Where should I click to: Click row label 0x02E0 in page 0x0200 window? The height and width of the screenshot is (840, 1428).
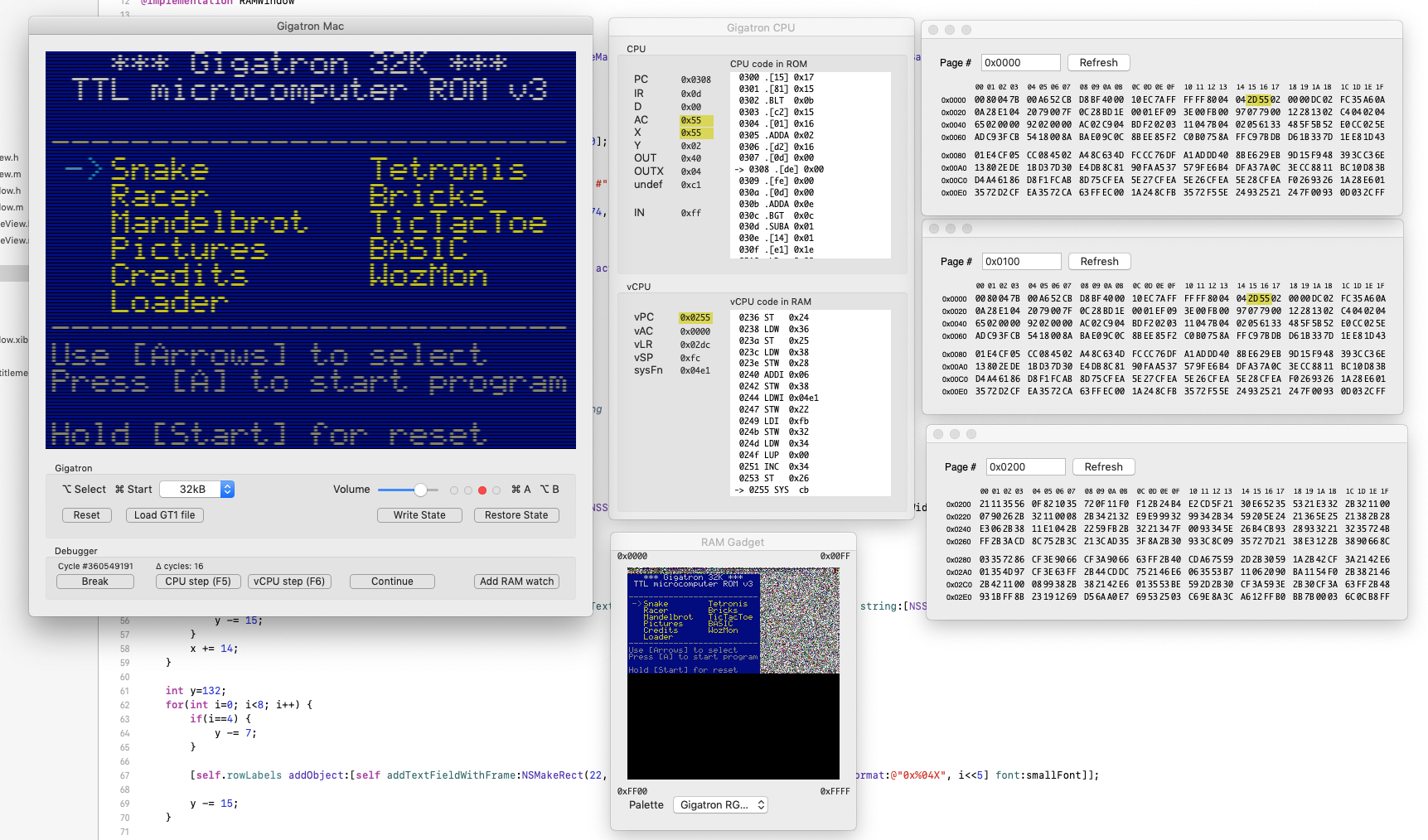tap(959, 597)
